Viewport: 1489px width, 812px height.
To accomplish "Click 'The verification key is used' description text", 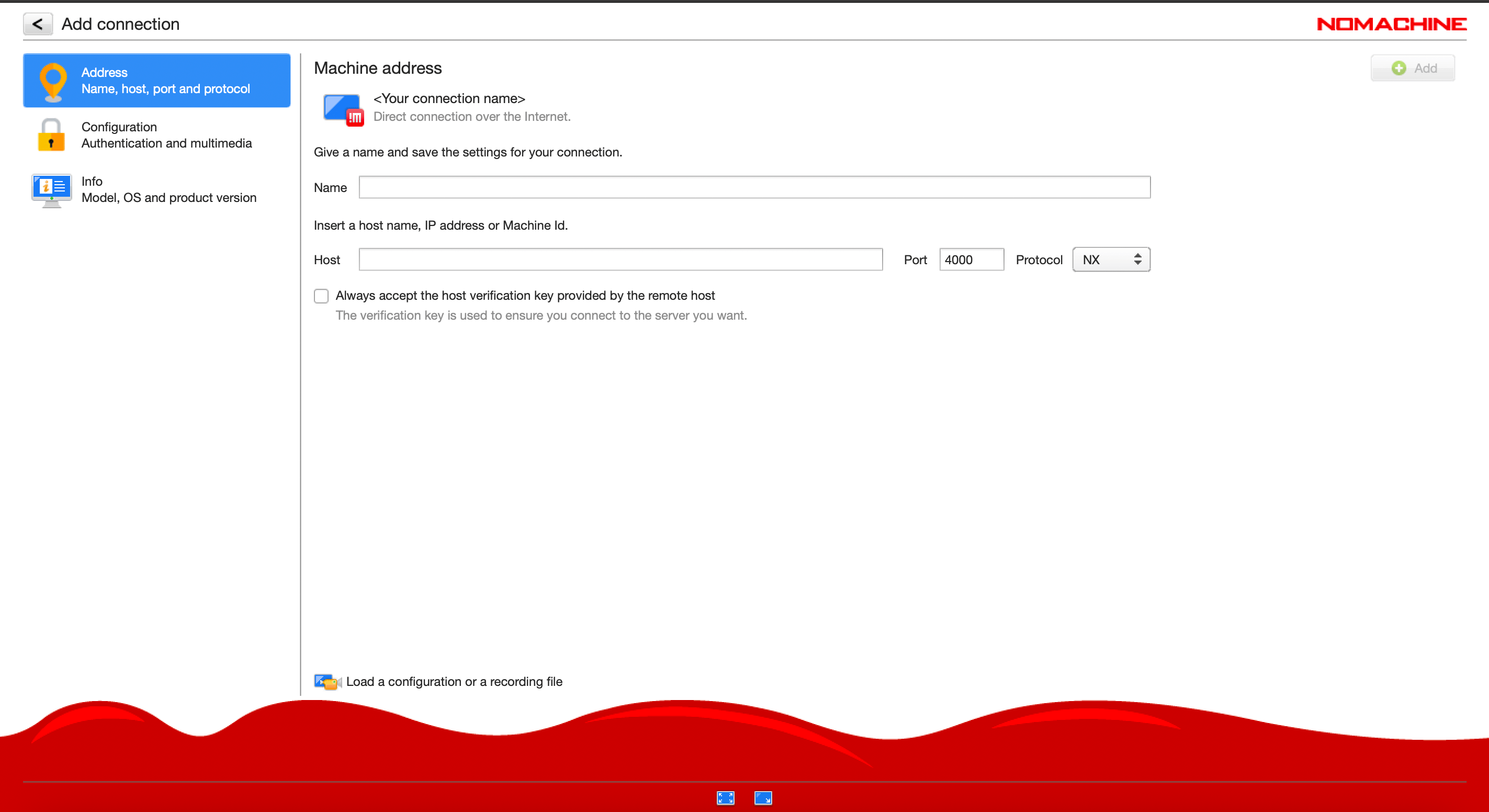I will coord(541,315).
